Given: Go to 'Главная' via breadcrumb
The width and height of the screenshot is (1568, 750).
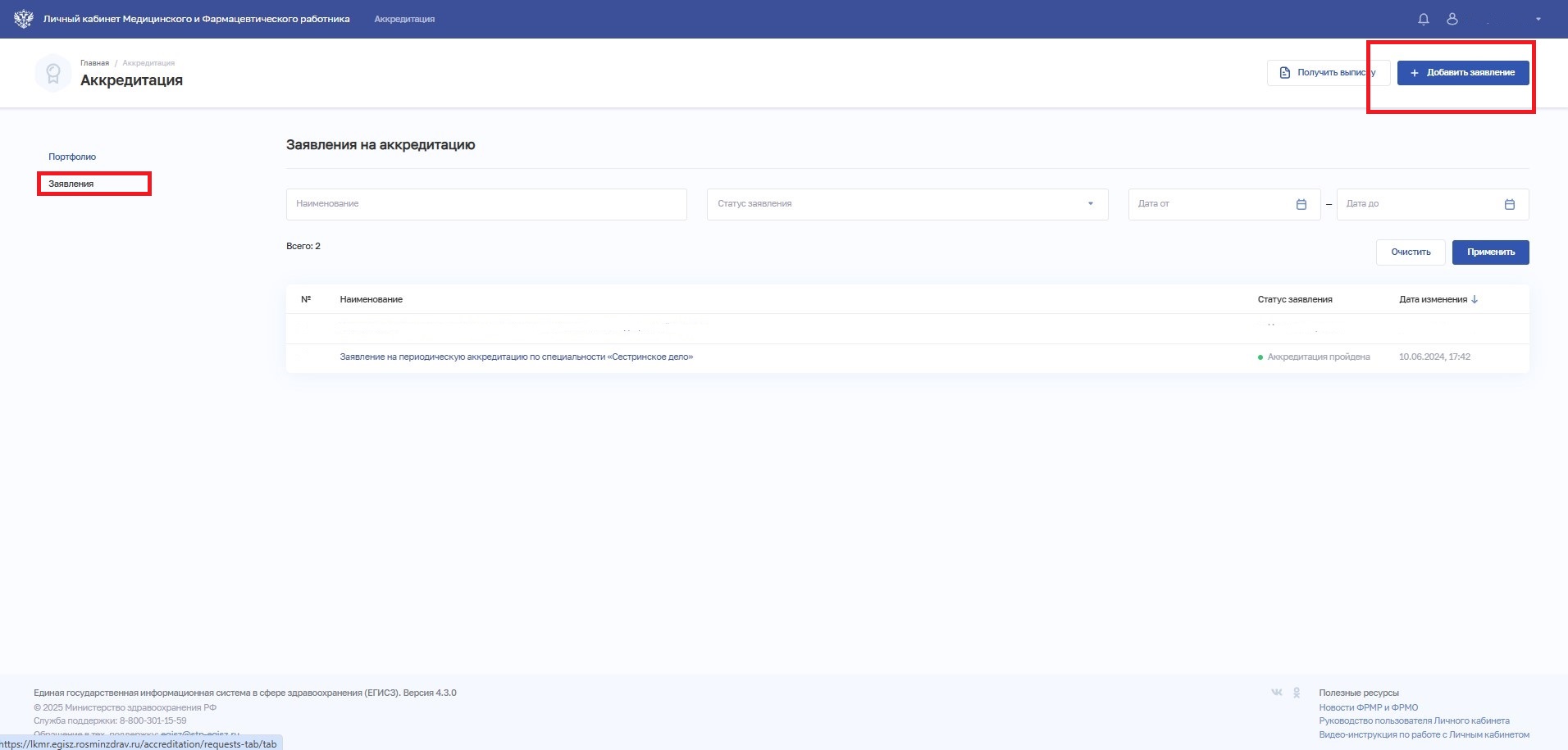Looking at the screenshot, I should [x=94, y=63].
